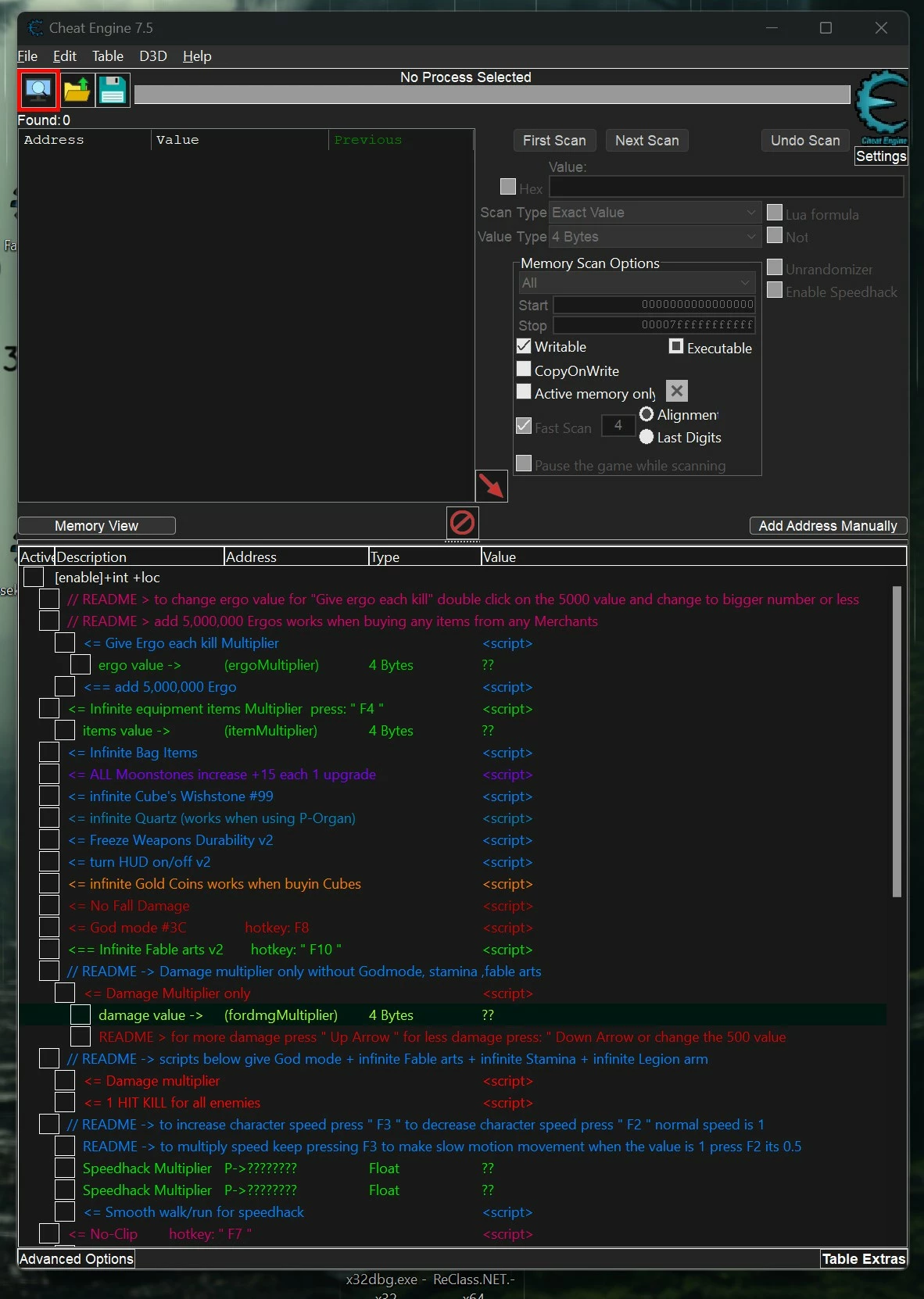
Task: Enable the Unrandomizer checkbox
Action: pos(775,267)
